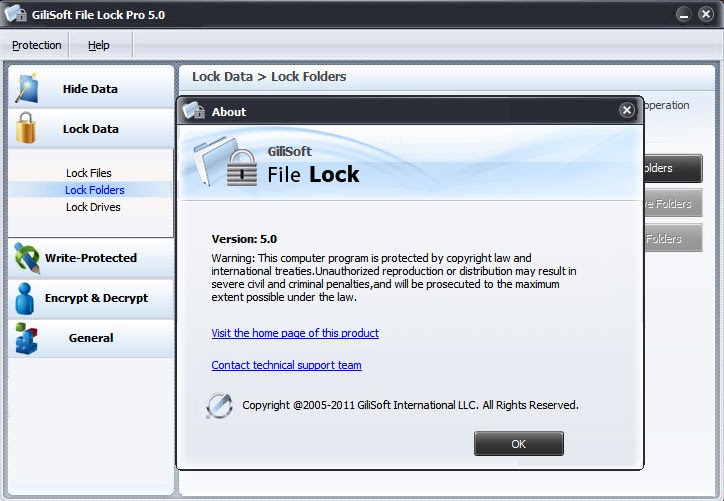Select the Encrypt & Decrypt section
Viewport: 724px width, 501px height.
(x=90, y=298)
